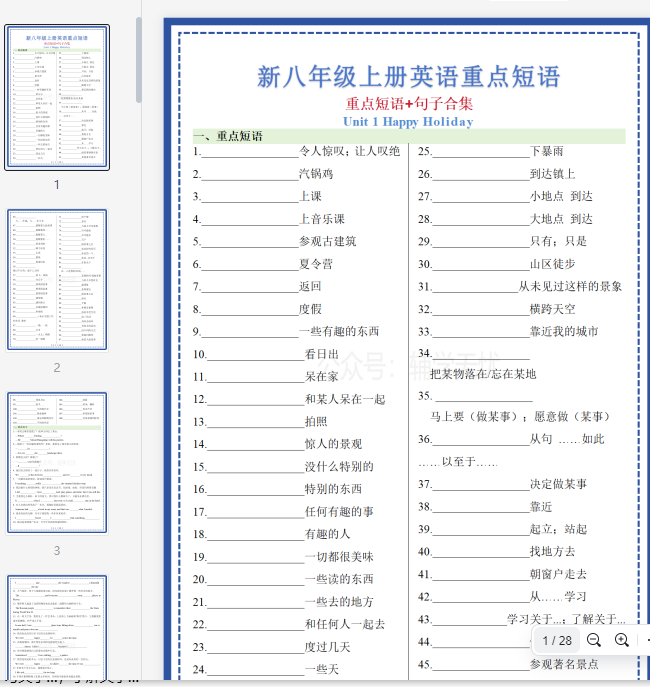Open page 1 thumbnail in sidebar
This screenshot has height=687, width=650.
57,97
